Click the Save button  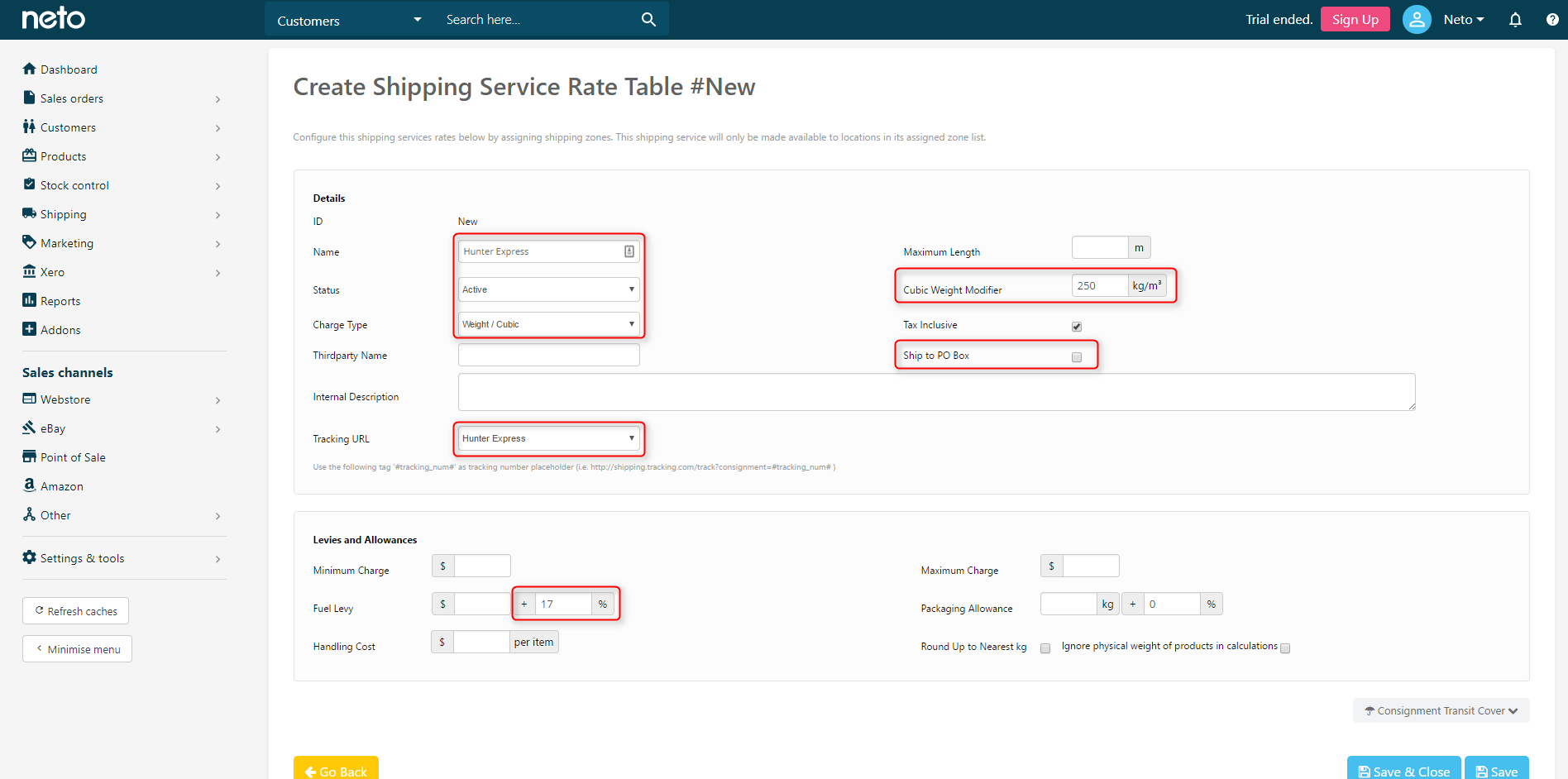click(1497, 769)
